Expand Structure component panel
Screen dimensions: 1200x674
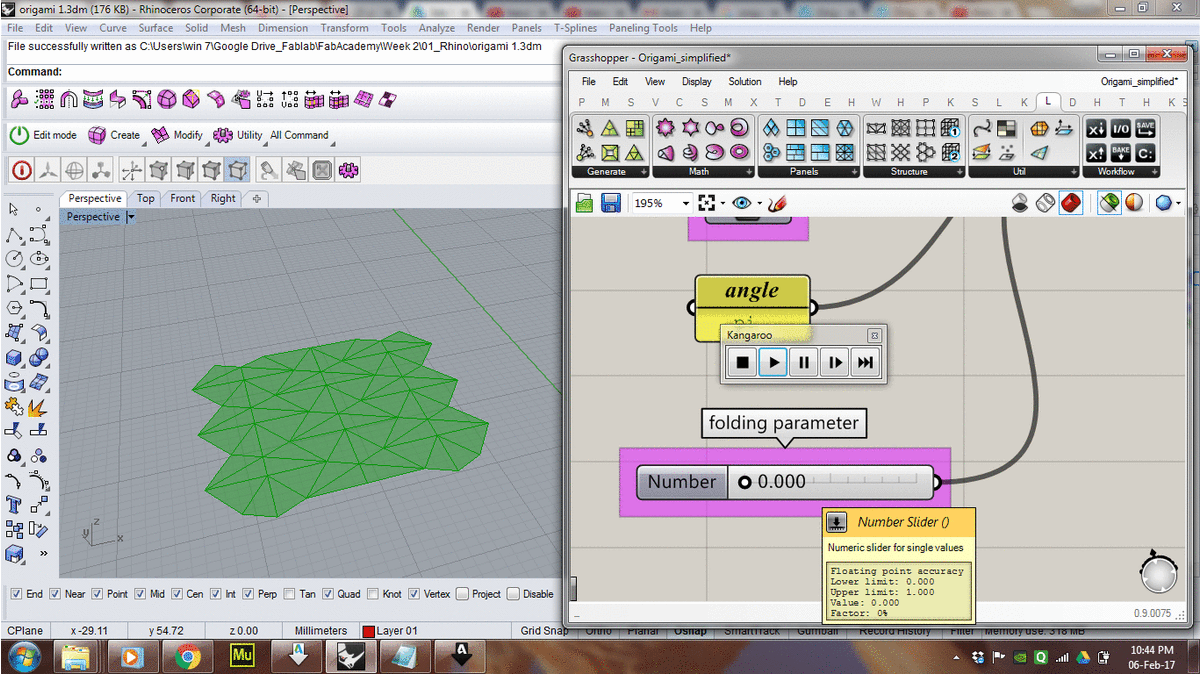click(x=960, y=172)
